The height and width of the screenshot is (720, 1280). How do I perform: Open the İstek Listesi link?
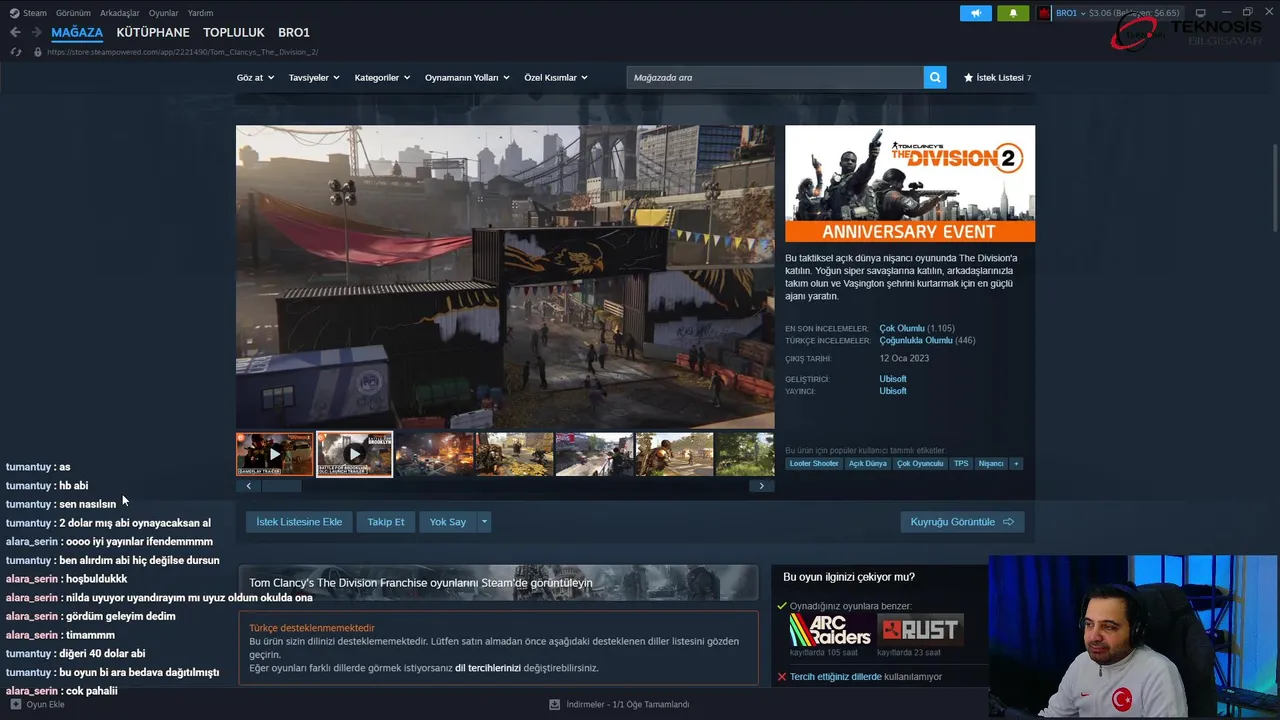1000,77
